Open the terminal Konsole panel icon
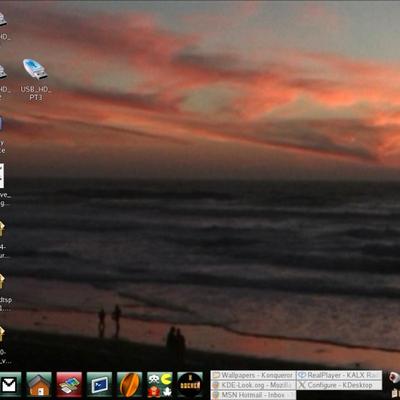This screenshot has height=400, width=400. [x=99, y=385]
